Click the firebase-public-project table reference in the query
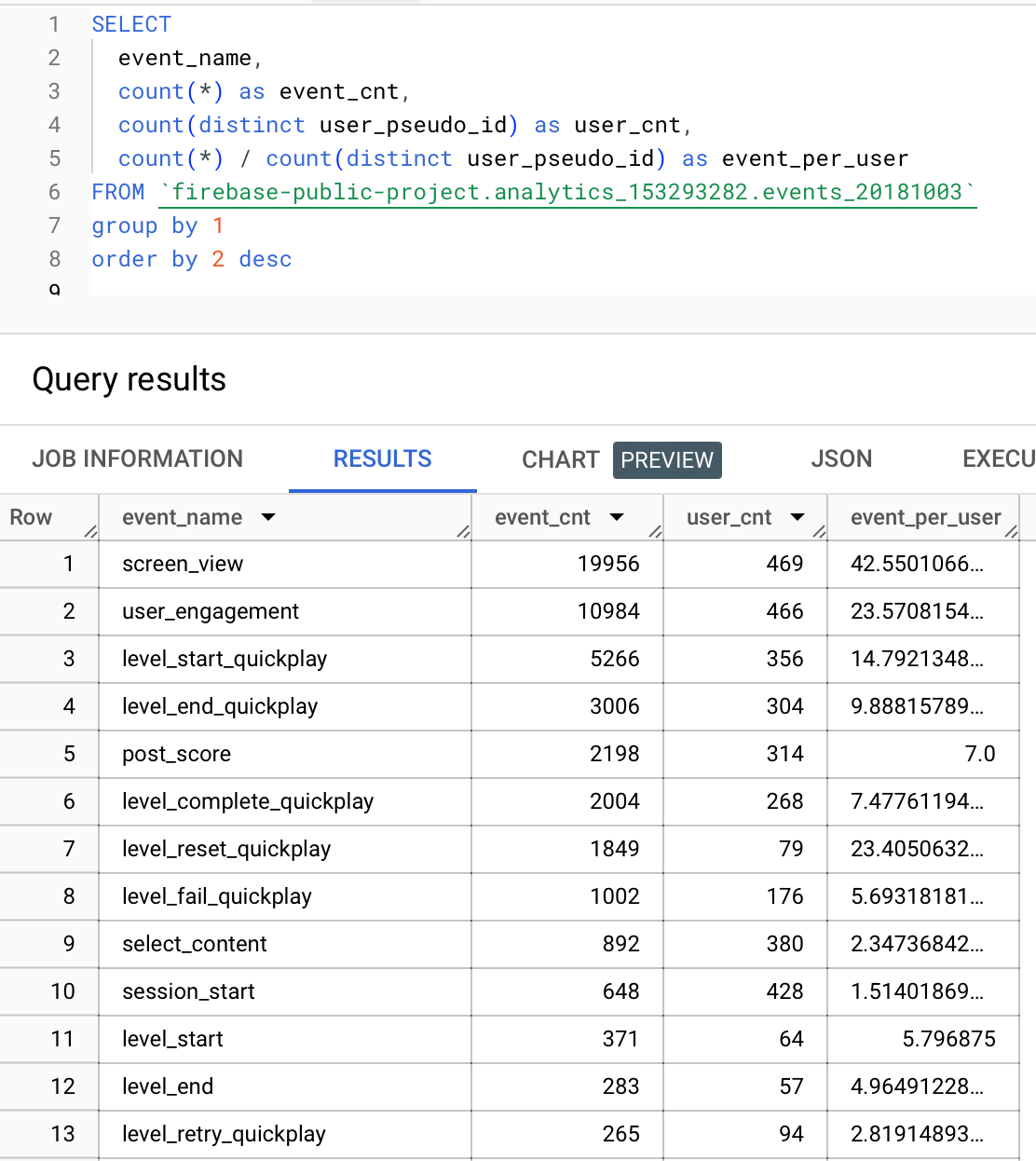 coord(567,192)
